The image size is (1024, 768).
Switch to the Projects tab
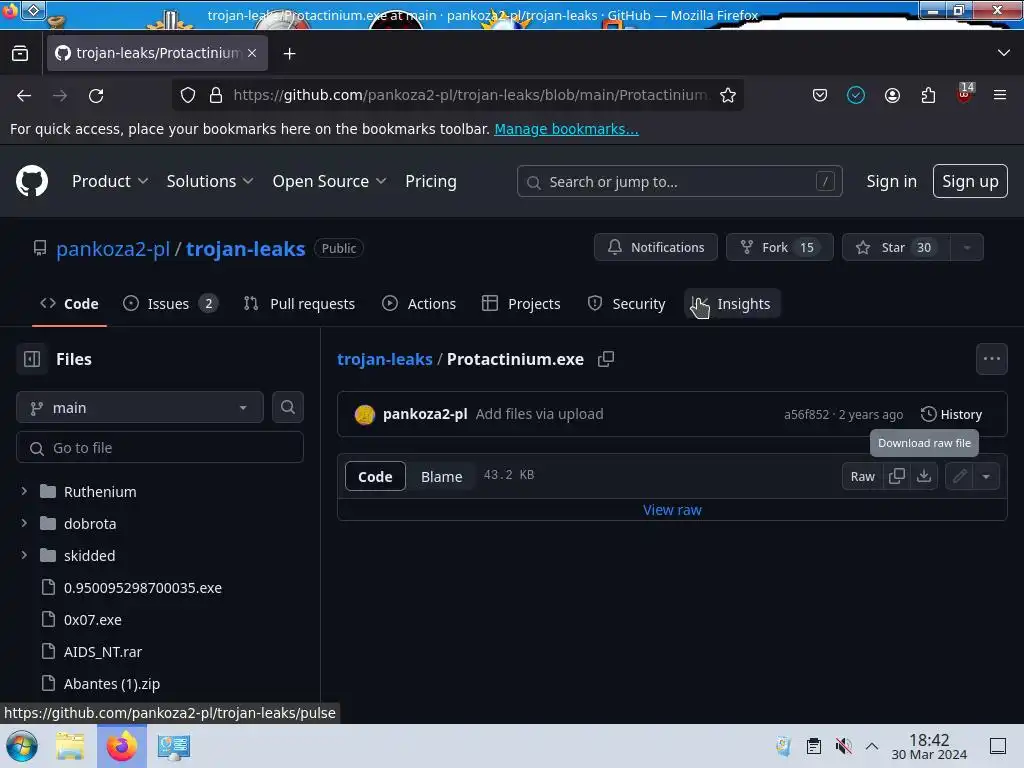coord(521,304)
